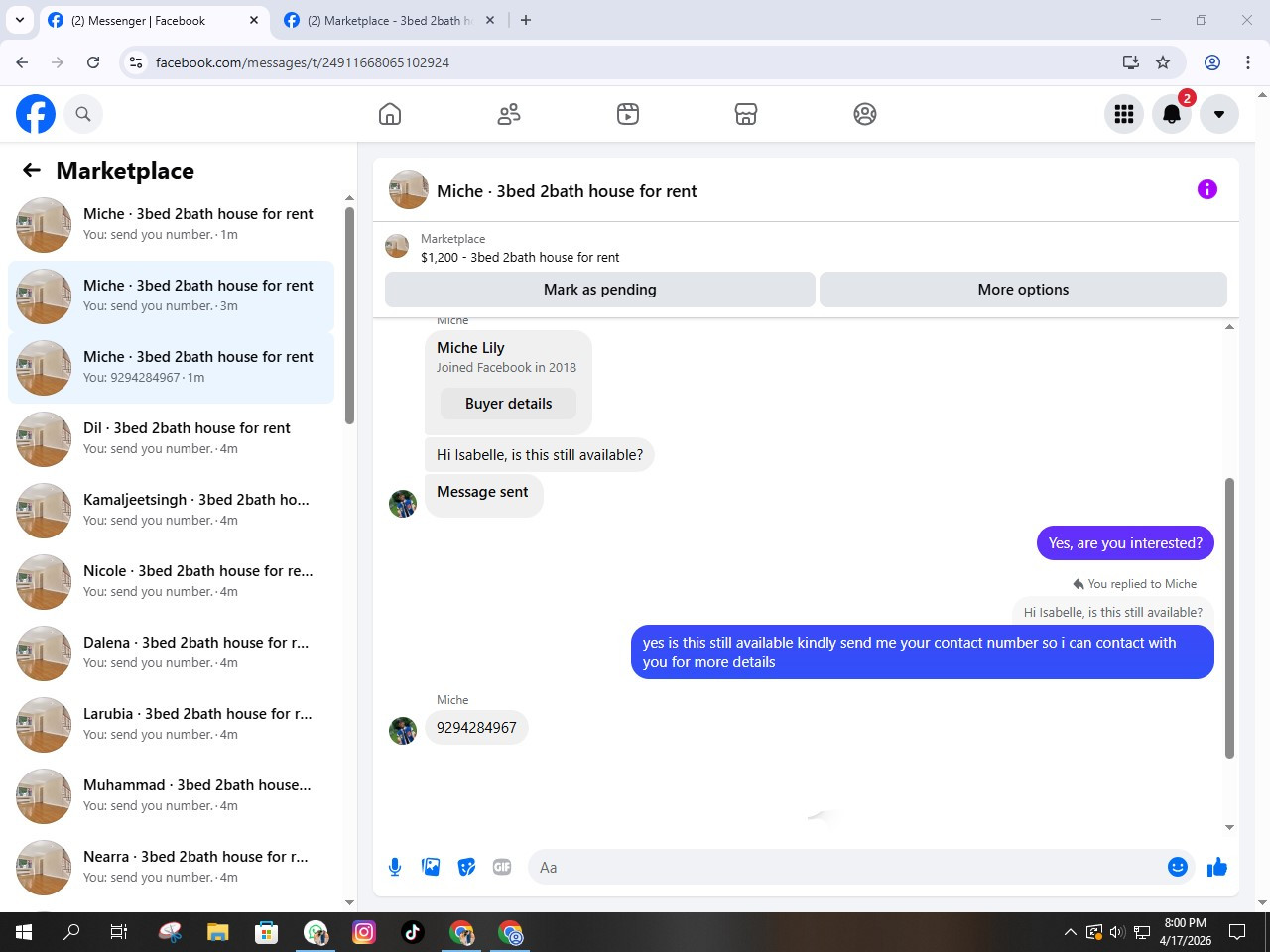Open the Reels video icon
This screenshot has height=952, width=1270.
tap(628, 114)
